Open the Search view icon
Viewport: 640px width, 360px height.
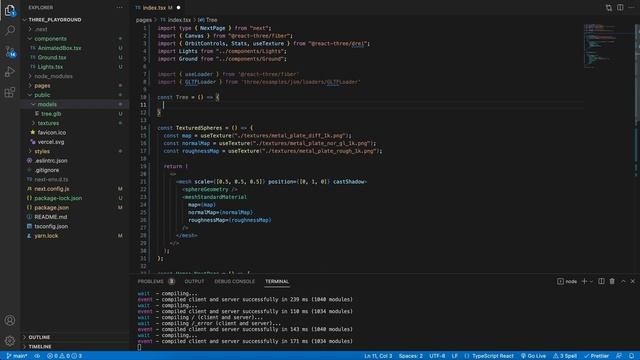coord(10,31)
